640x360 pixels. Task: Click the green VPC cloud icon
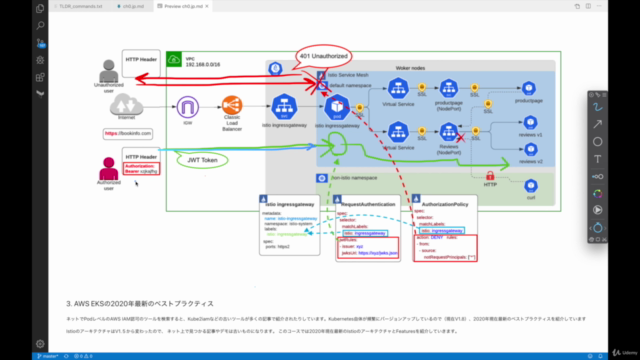coord(174,60)
